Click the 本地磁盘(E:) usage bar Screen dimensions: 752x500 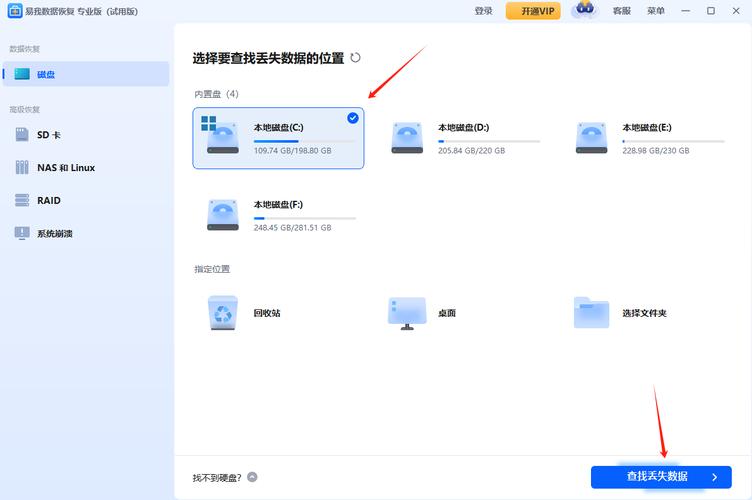pos(673,141)
